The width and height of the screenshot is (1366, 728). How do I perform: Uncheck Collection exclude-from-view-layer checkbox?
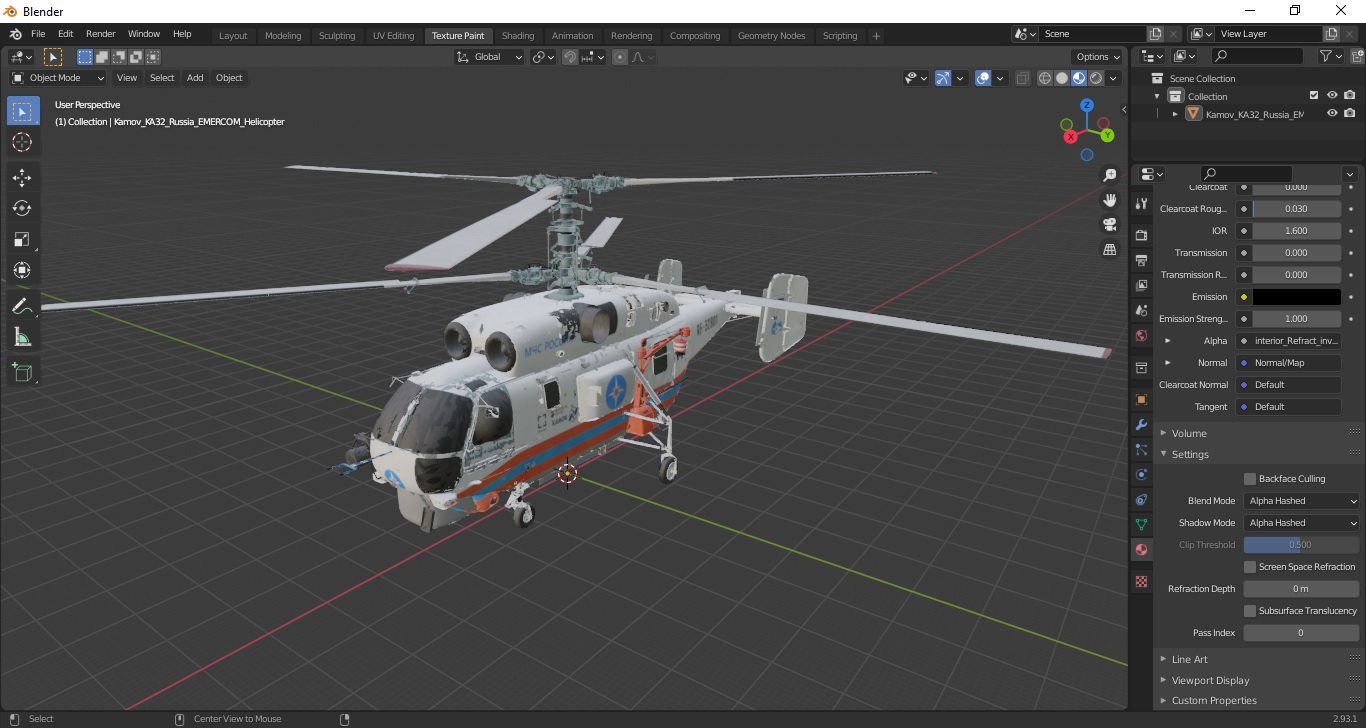pyautogui.click(x=1314, y=96)
